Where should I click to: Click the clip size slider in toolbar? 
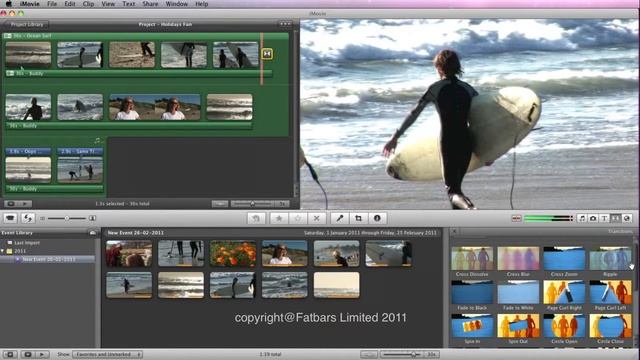tap(67, 218)
